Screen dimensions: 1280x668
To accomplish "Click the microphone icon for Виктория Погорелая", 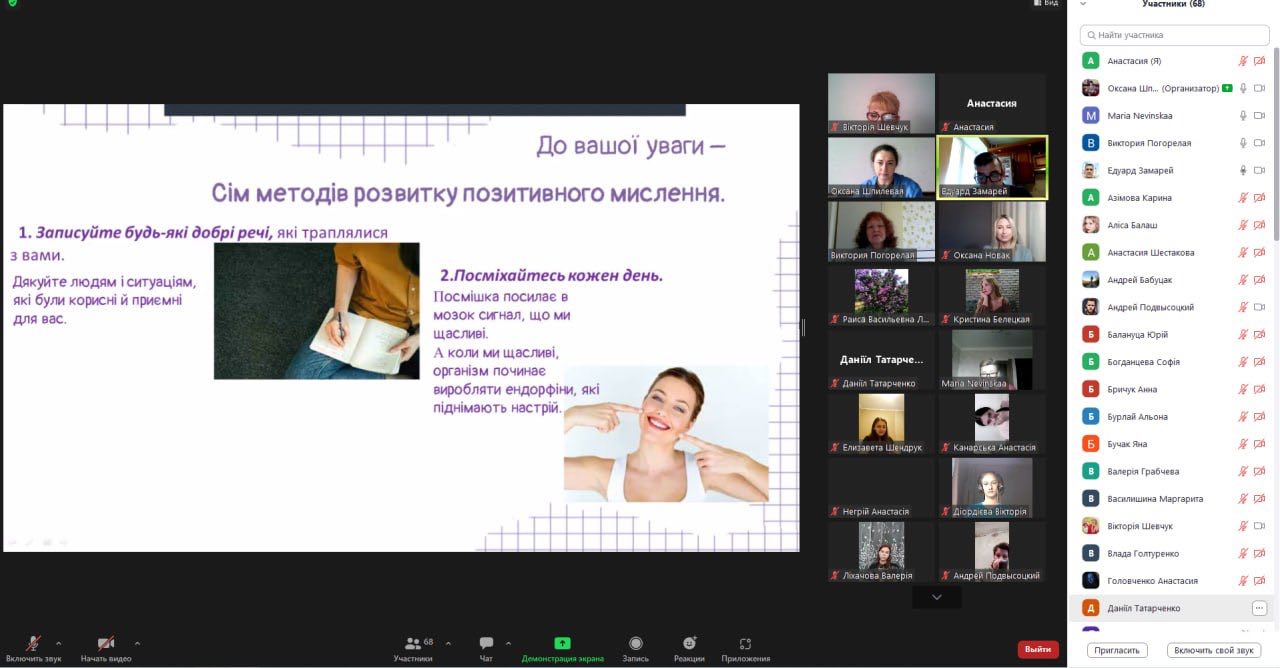I will click(x=1244, y=143).
